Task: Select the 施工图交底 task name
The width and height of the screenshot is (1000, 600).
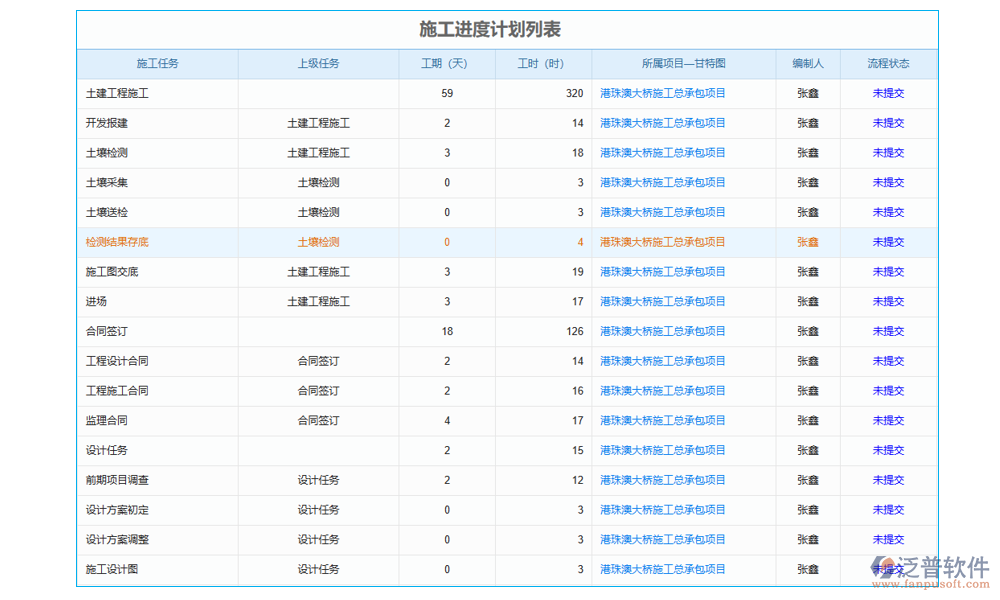Action: point(112,272)
